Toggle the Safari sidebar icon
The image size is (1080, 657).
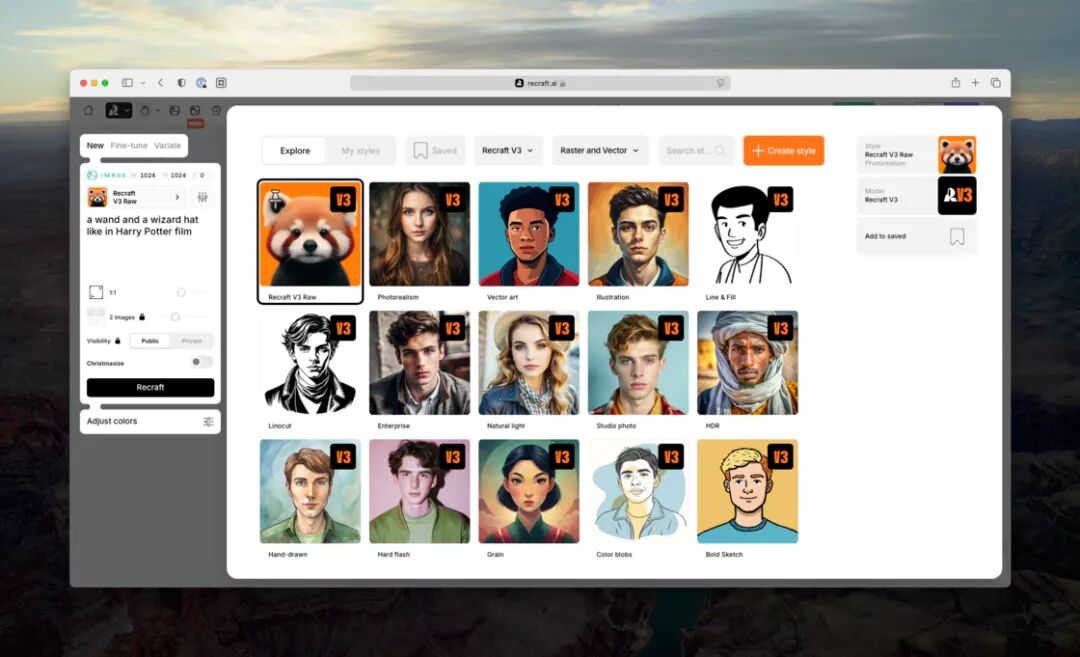[x=127, y=83]
